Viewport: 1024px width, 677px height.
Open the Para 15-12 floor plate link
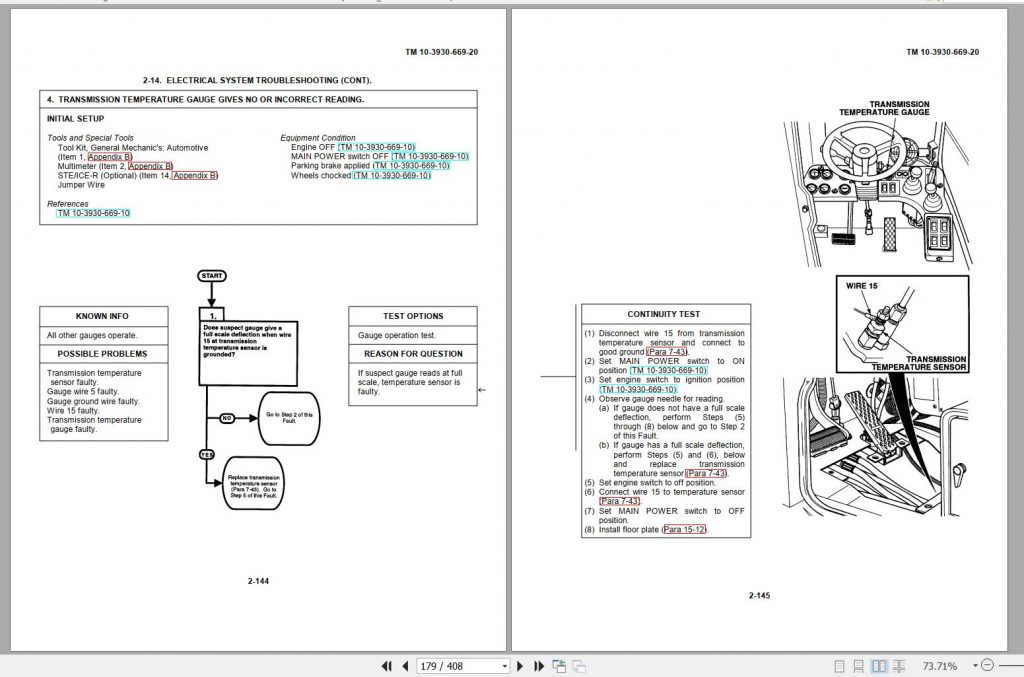(684, 529)
